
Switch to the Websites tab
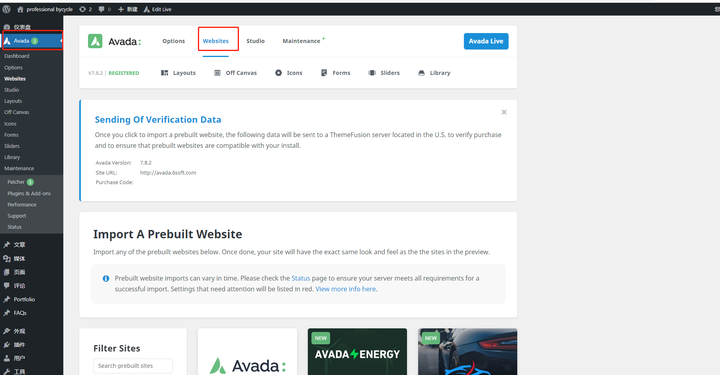click(216, 41)
